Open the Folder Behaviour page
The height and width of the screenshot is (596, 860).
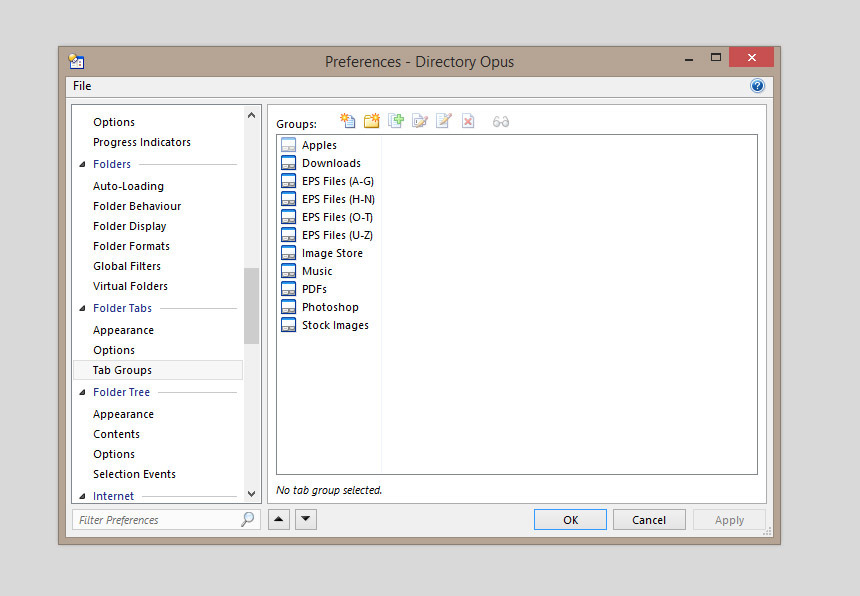(137, 206)
